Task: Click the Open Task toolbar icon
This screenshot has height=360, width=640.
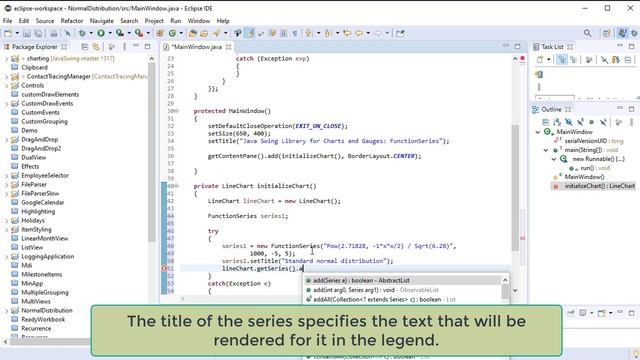Action: tap(204, 33)
